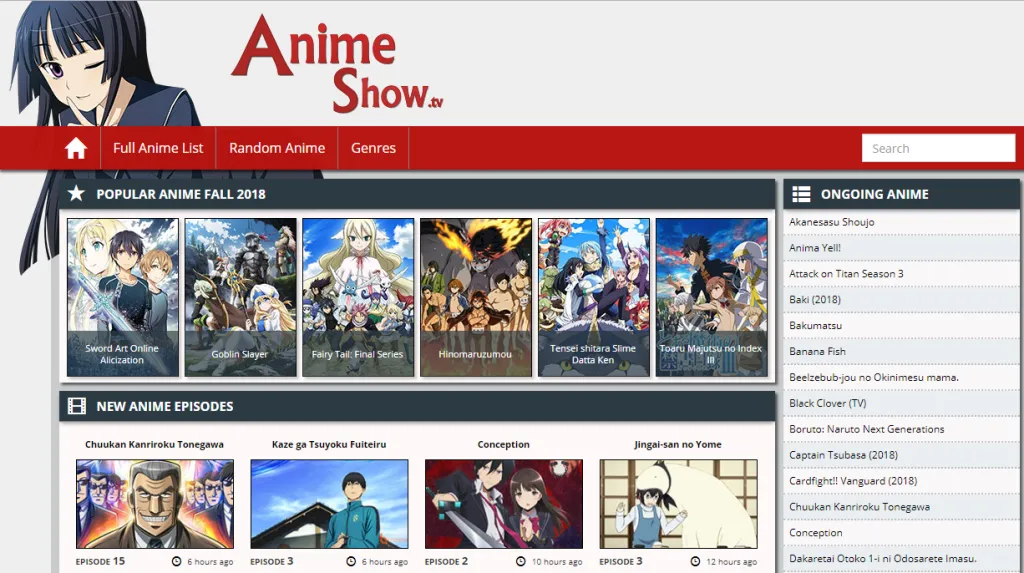Click the EPISODE 2 label under Conception
Screen dimensions: 1024x573
(x=446, y=561)
